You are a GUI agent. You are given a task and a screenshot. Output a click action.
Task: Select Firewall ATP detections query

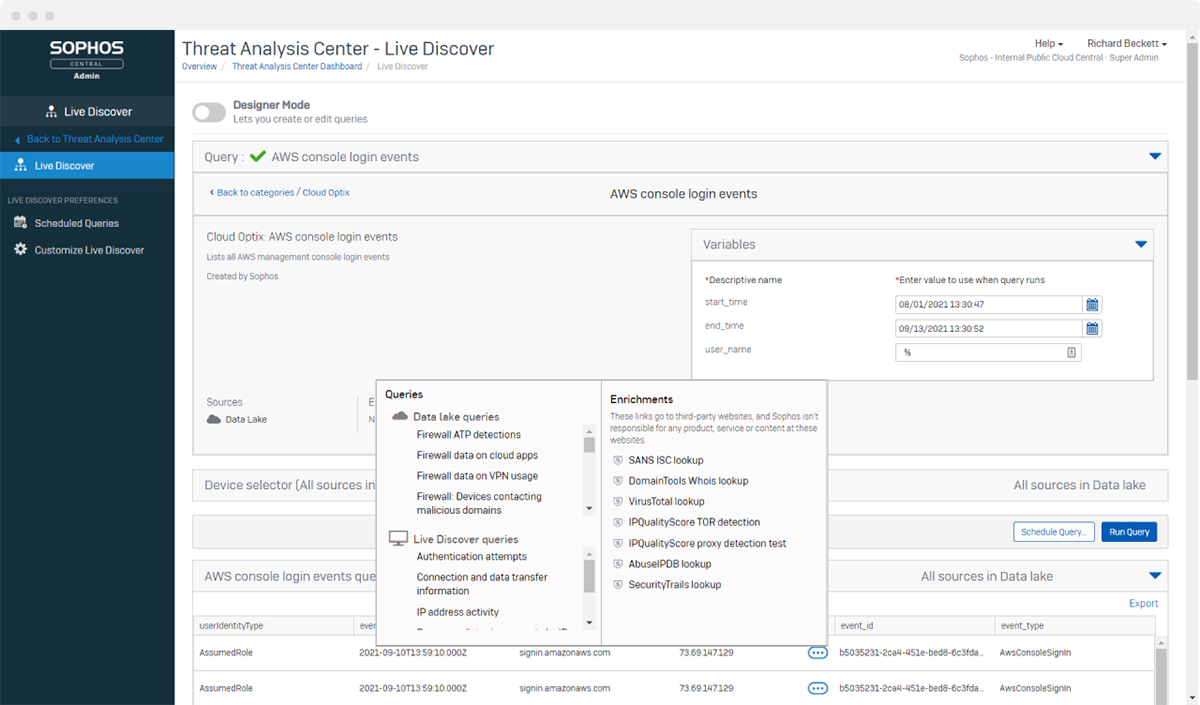coord(468,435)
